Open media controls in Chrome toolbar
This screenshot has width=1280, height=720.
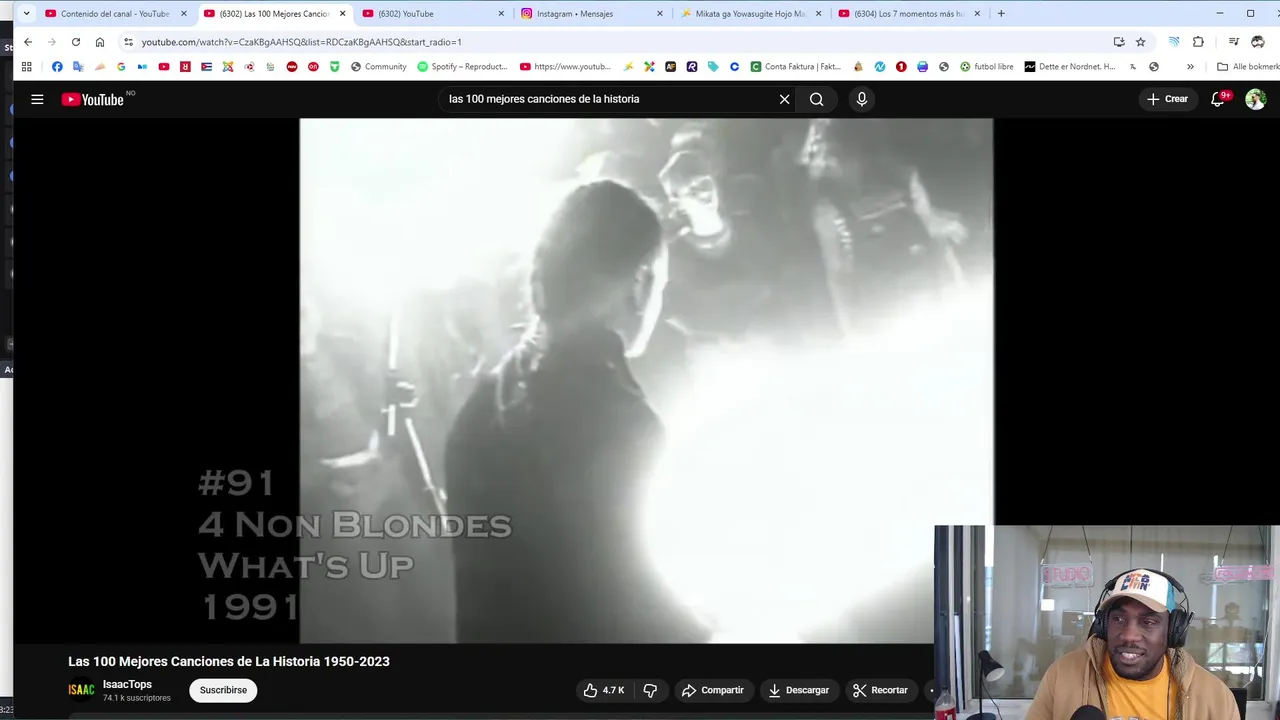point(1234,42)
